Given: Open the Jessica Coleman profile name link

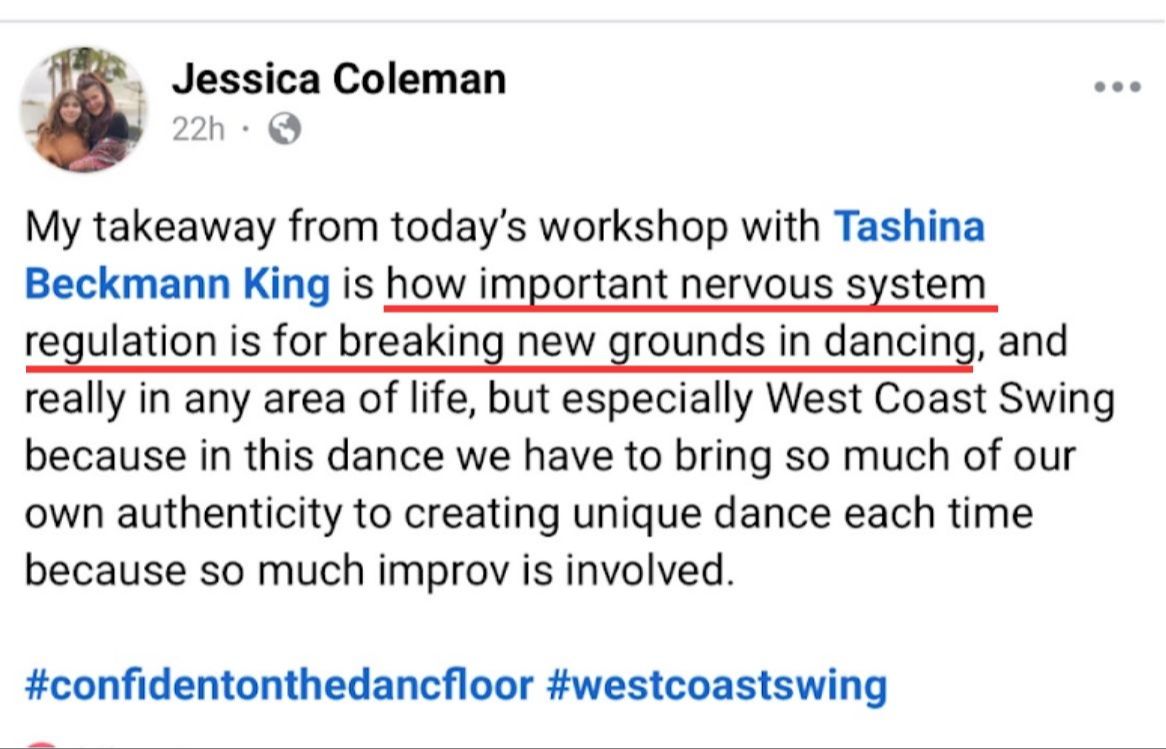Looking at the screenshot, I should click(x=339, y=79).
